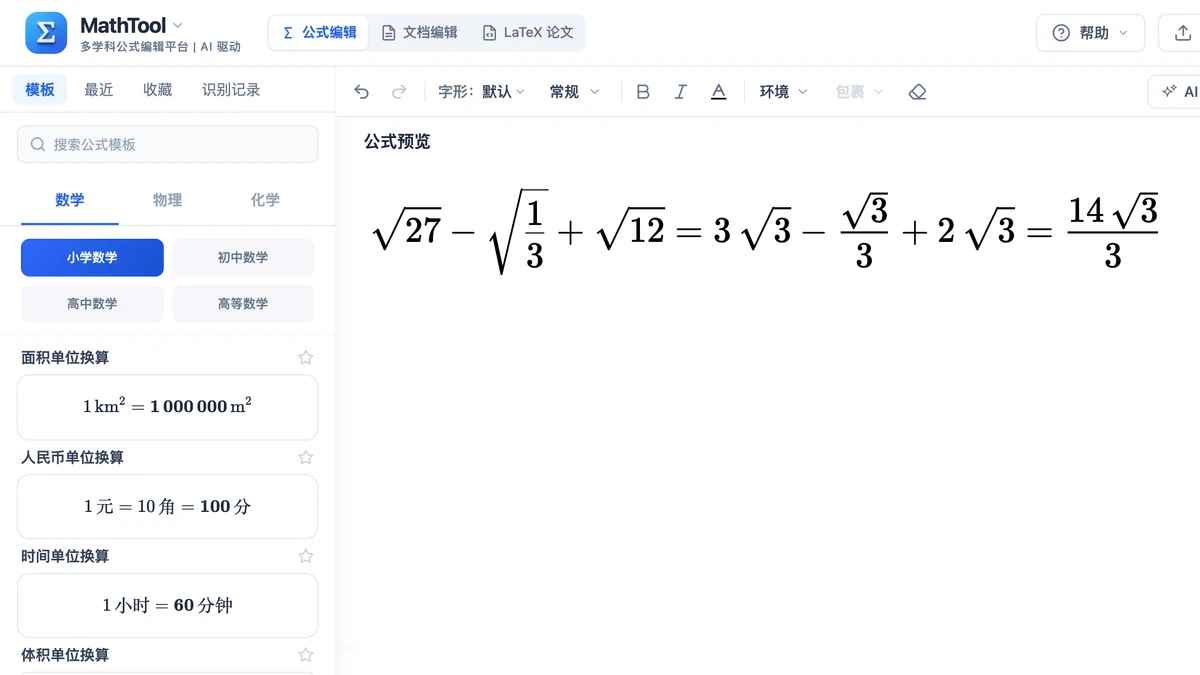Switch to the 文档编辑 tab
The image size is (1200, 675).
coord(420,33)
